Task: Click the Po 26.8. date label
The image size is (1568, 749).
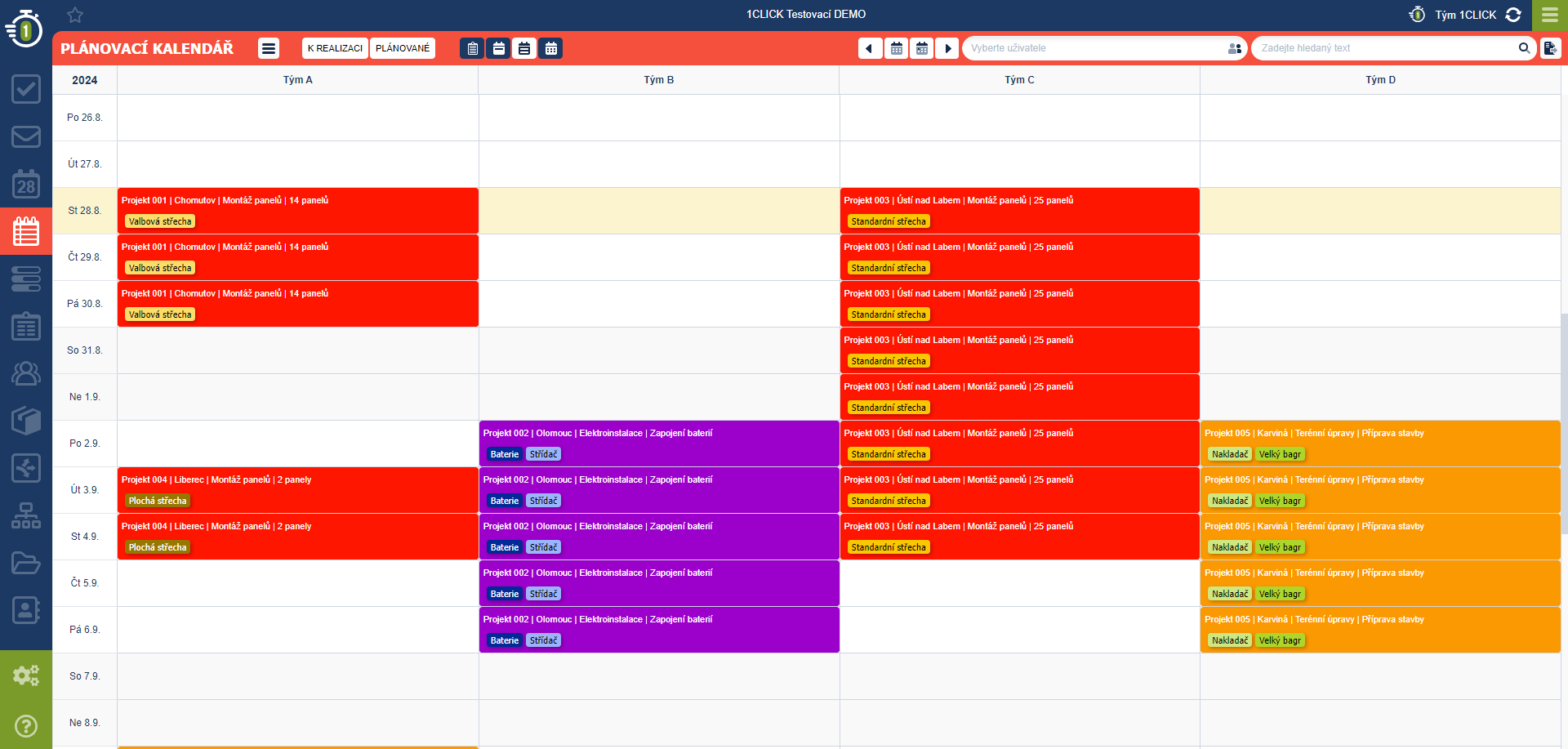Action: click(x=85, y=118)
